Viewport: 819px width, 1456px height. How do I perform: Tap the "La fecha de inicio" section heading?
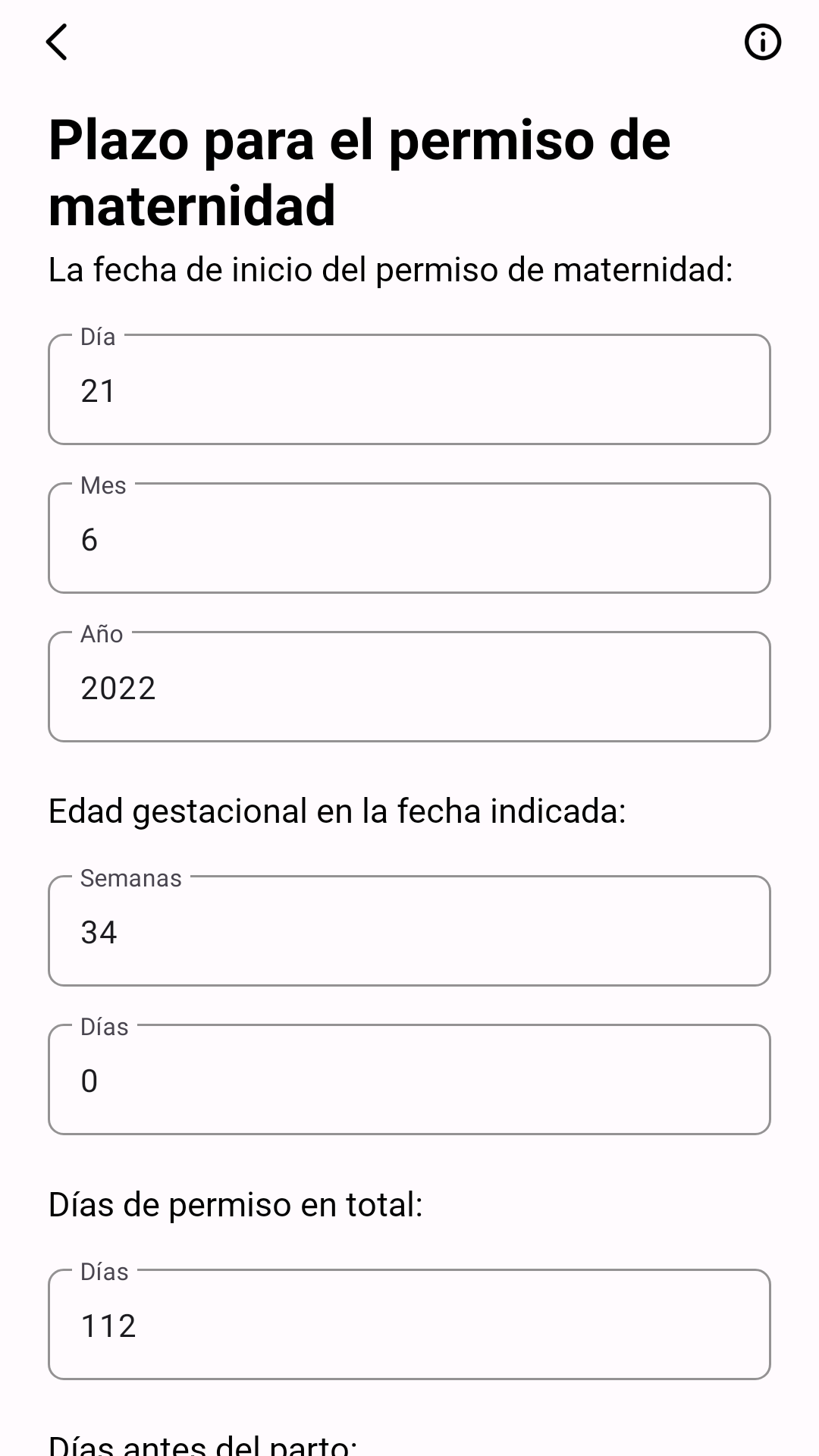pyautogui.click(x=391, y=270)
